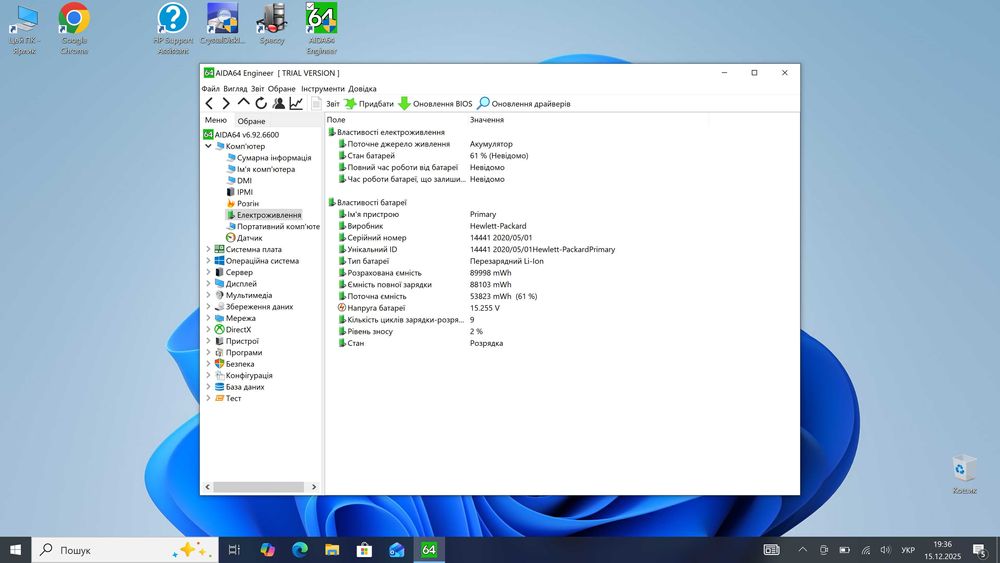The height and width of the screenshot is (563, 1000).
Task: Refresh the current page data
Action: point(261,103)
